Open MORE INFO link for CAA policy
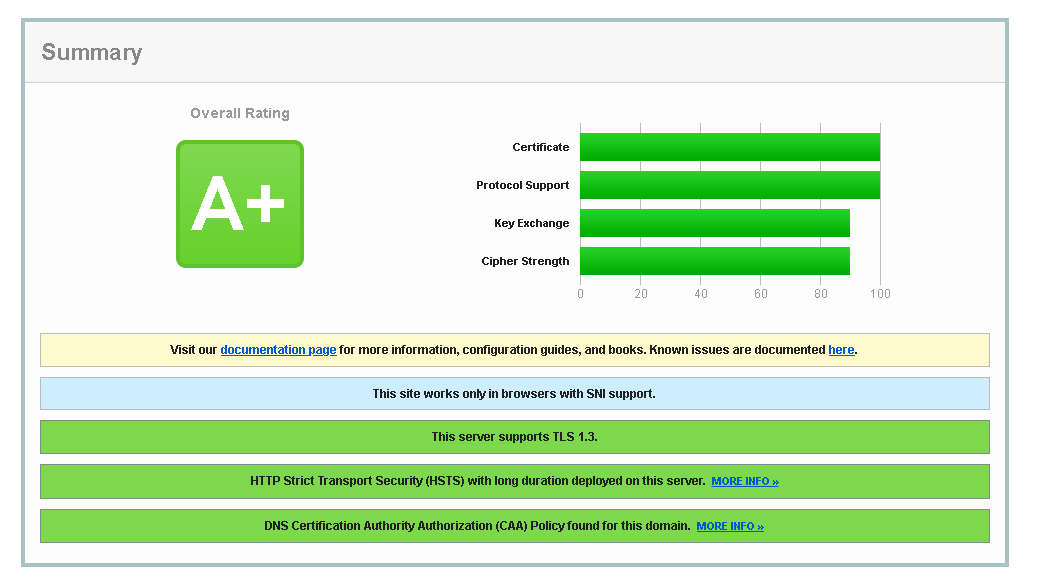The width and height of the screenshot is (1037, 583). (730, 526)
